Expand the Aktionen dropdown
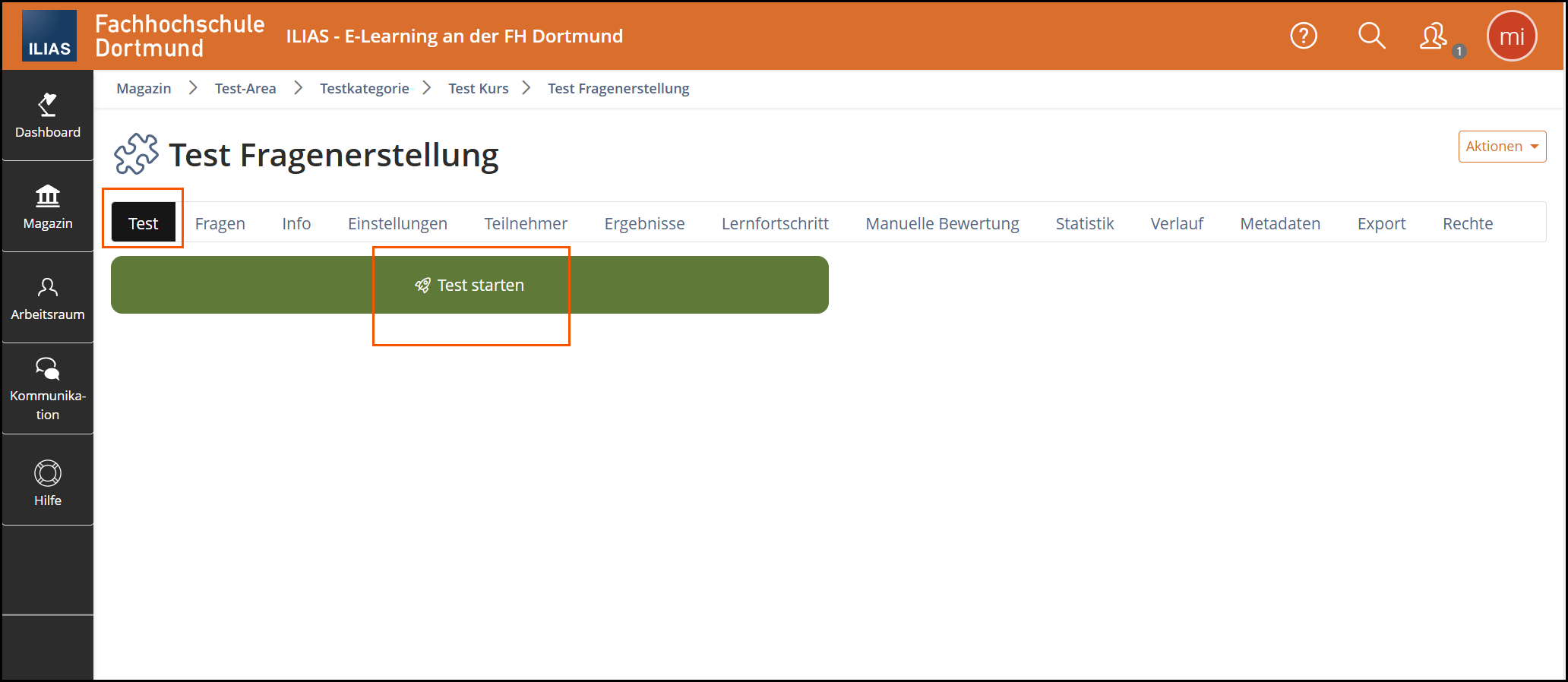The width and height of the screenshot is (1568, 682). click(1502, 147)
